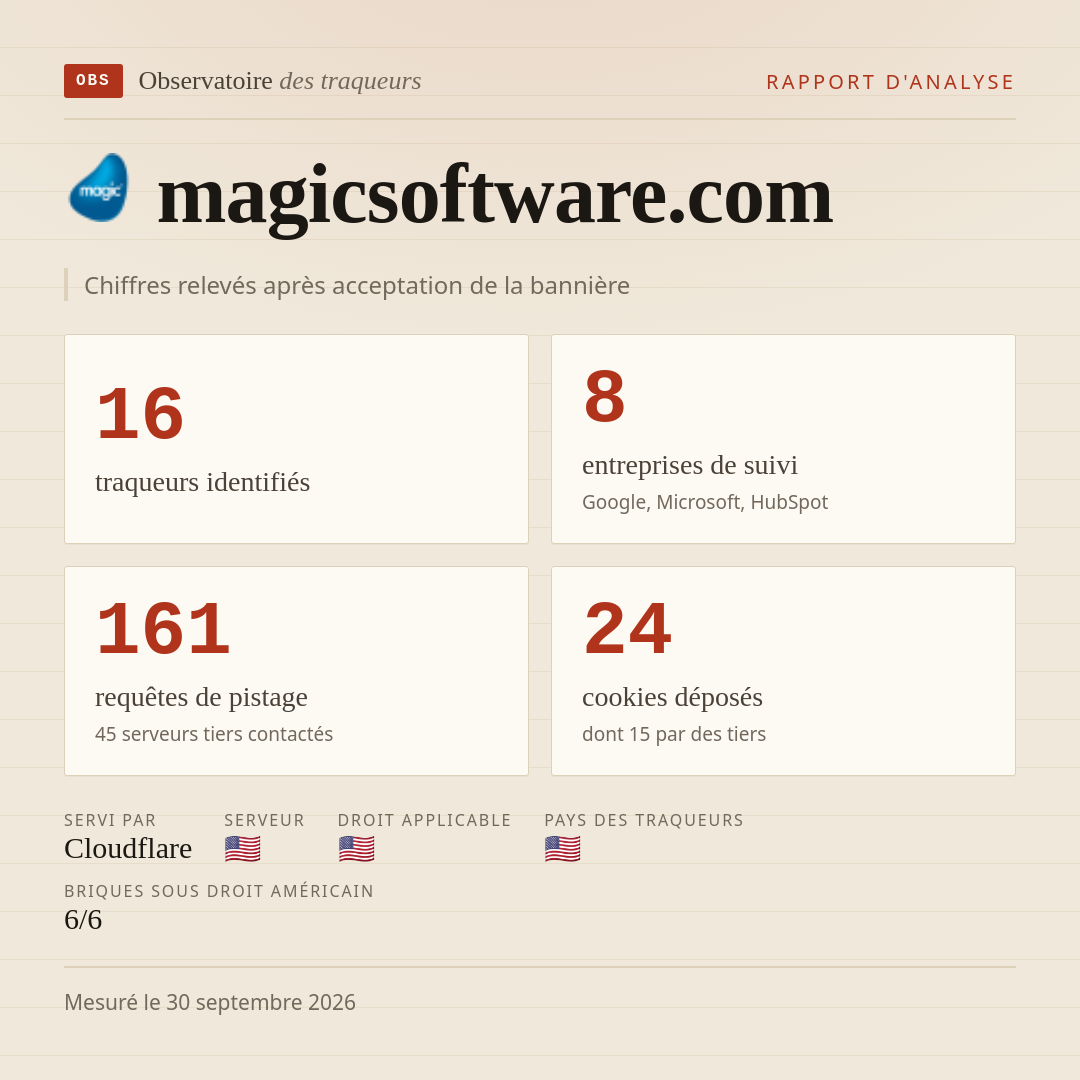
Task: Select the magicsoftware.com heading
Action: (x=495, y=198)
